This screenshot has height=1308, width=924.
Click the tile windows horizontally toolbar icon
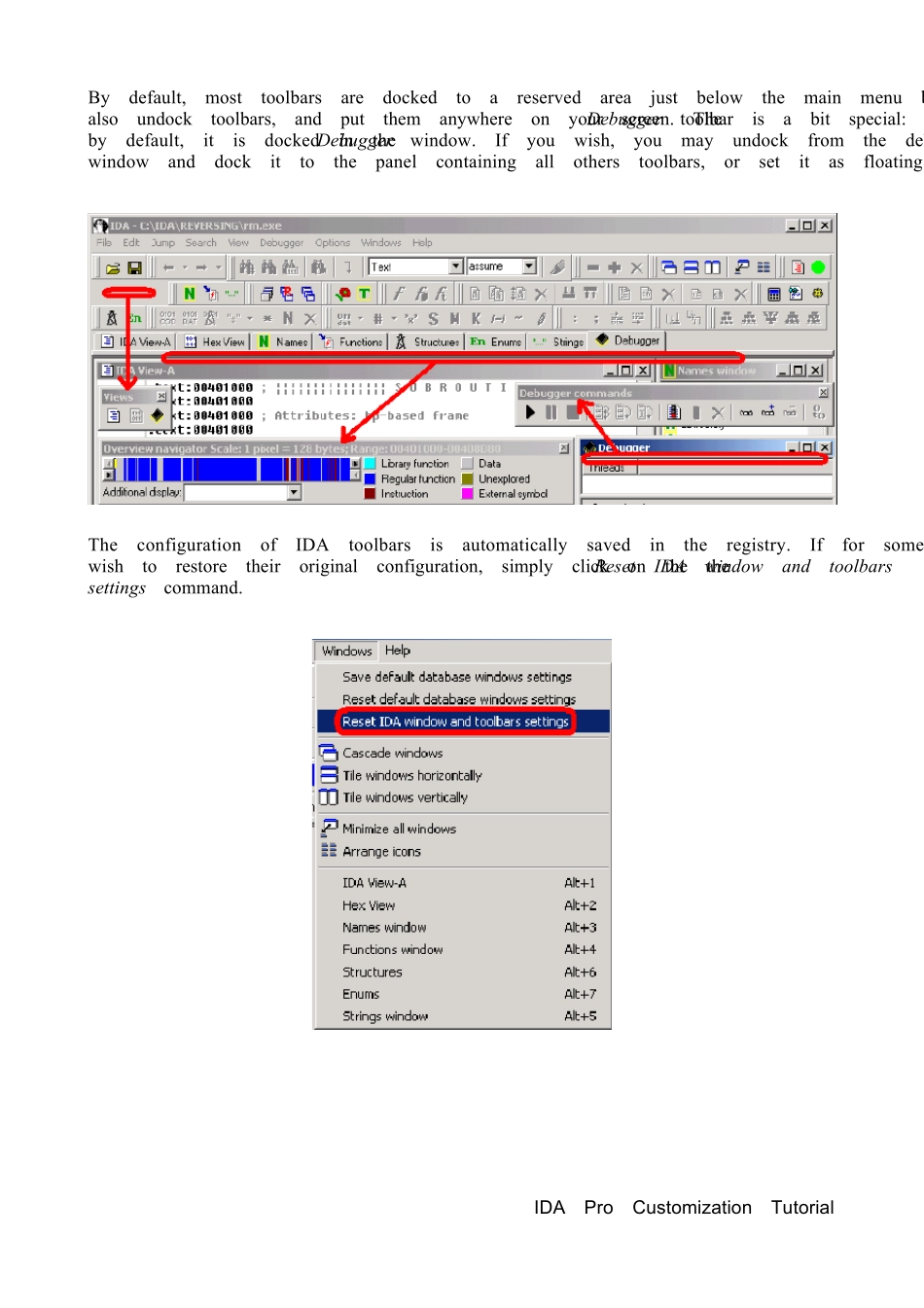click(x=691, y=267)
